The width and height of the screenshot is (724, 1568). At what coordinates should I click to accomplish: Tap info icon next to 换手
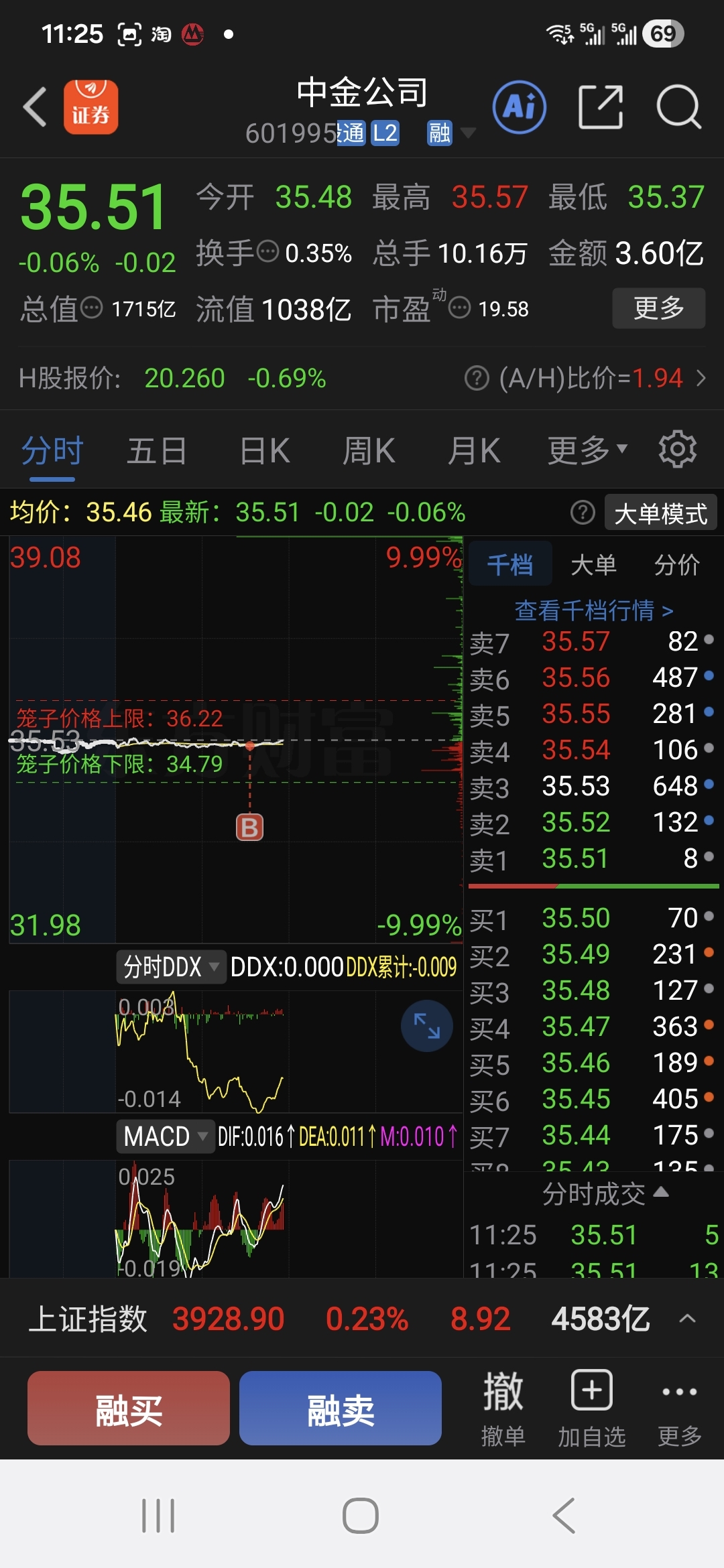[268, 252]
